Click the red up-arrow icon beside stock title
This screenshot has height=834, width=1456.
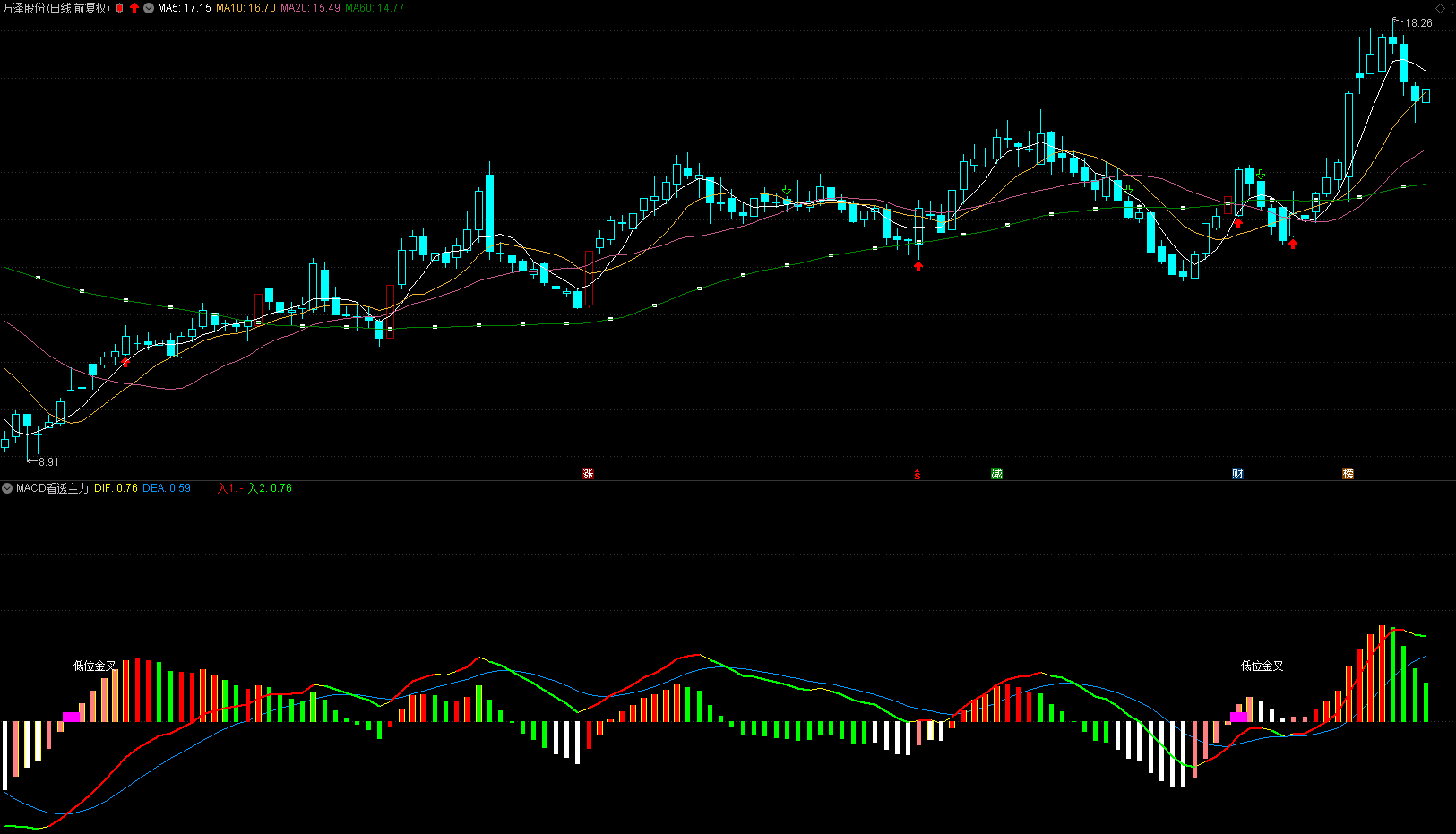click(x=134, y=8)
